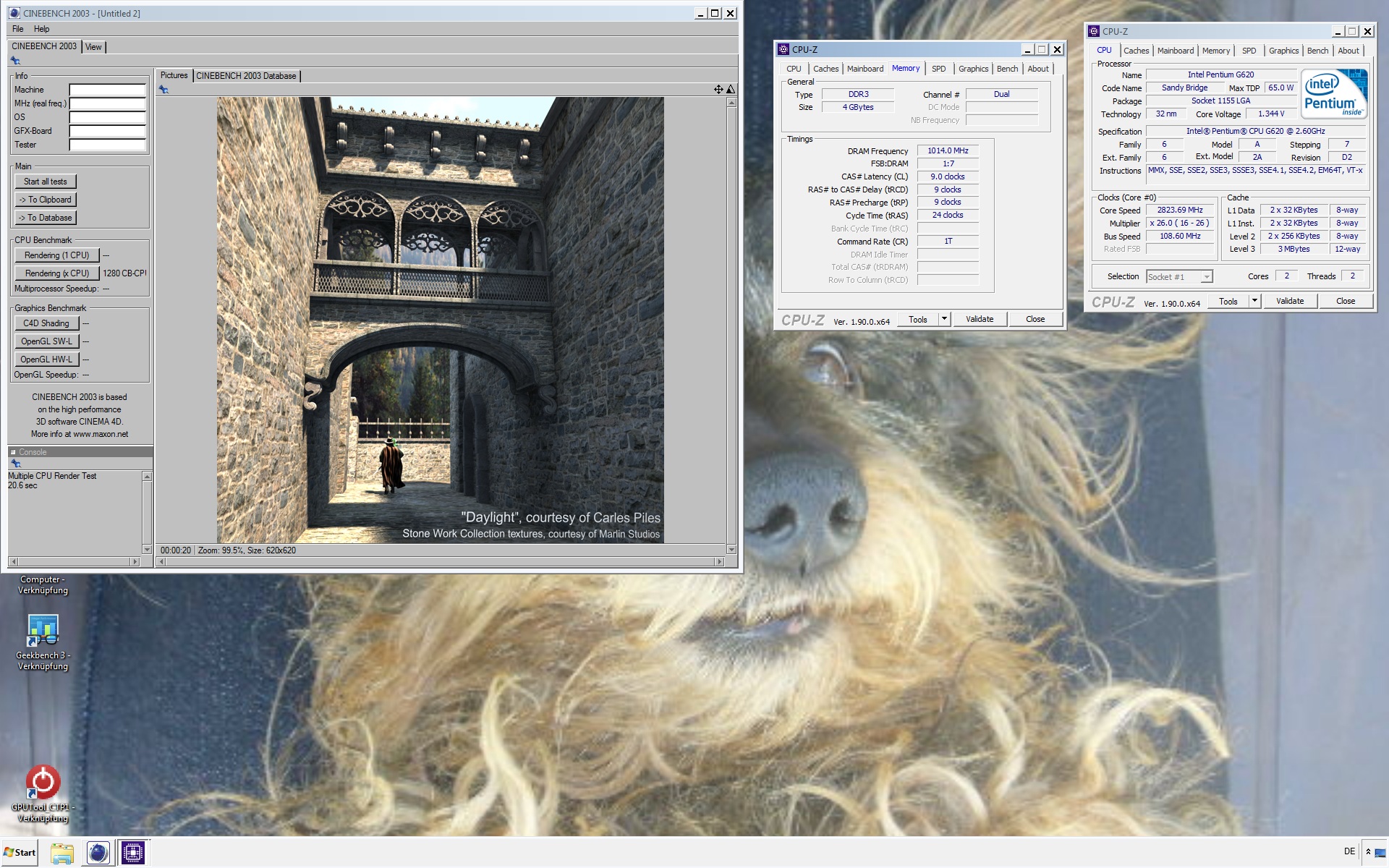Click the move crosshair icon above picture
1389x868 pixels.
pos(718,89)
